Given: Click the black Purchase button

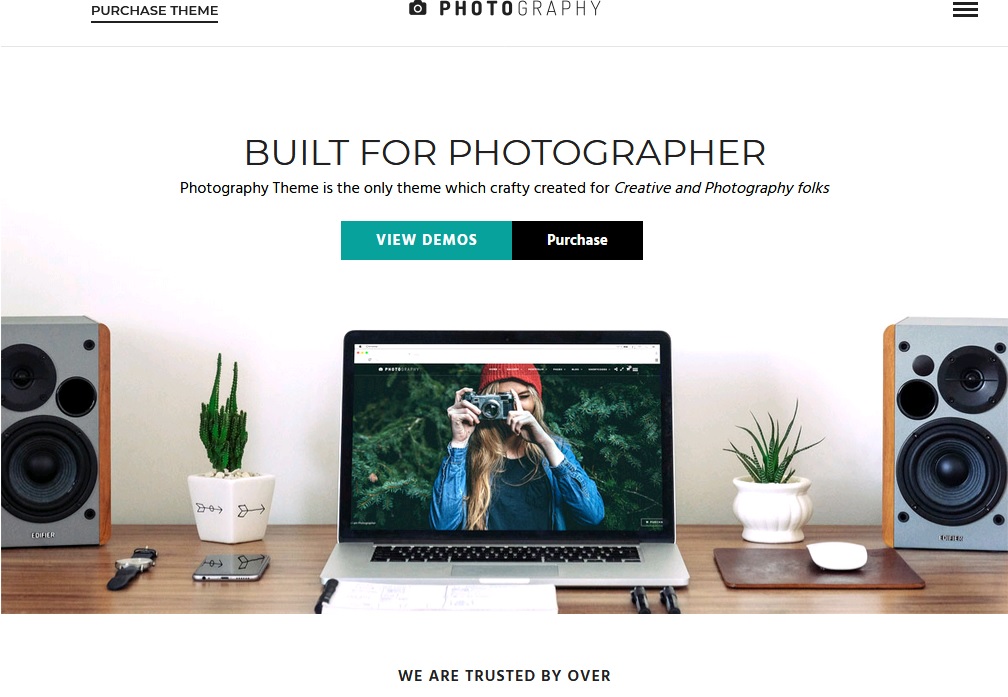Looking at the screenshot, I should coord(577,240).
